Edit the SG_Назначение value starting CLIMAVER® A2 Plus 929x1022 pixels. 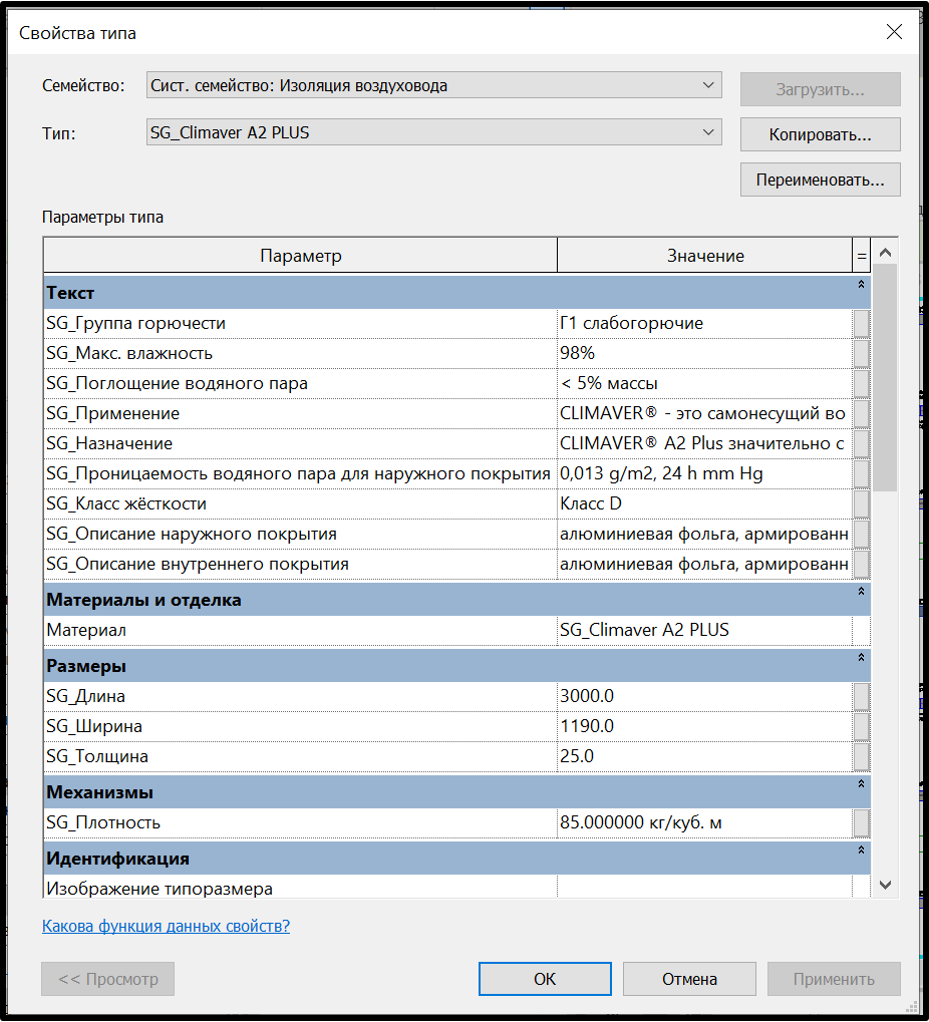click(x=705, y=443)
